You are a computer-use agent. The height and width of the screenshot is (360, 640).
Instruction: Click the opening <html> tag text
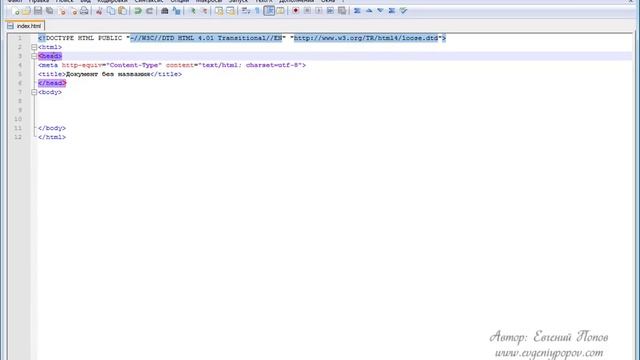pos(50,47)
